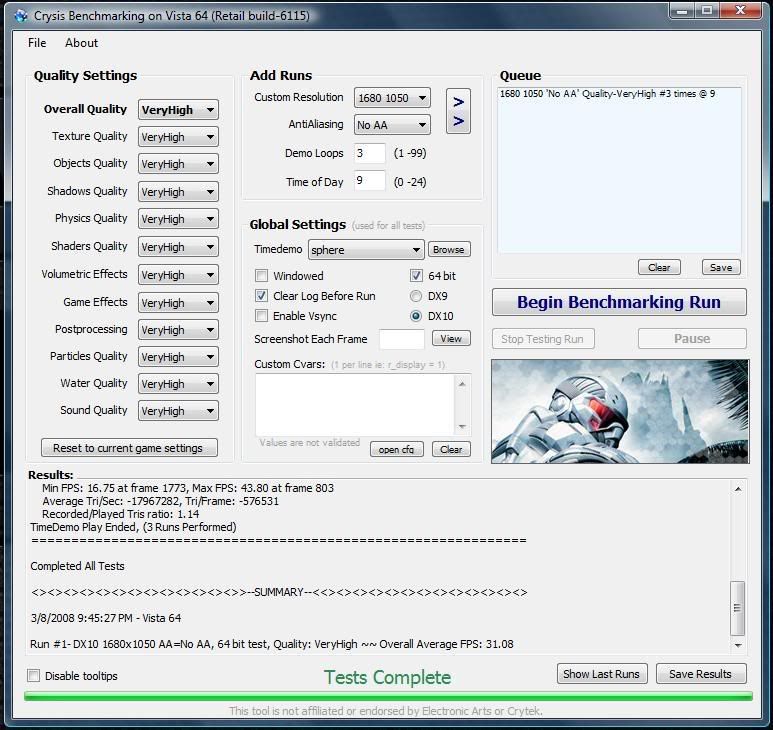Click the Crysis nanosuit artwork image

pos(620,411)
